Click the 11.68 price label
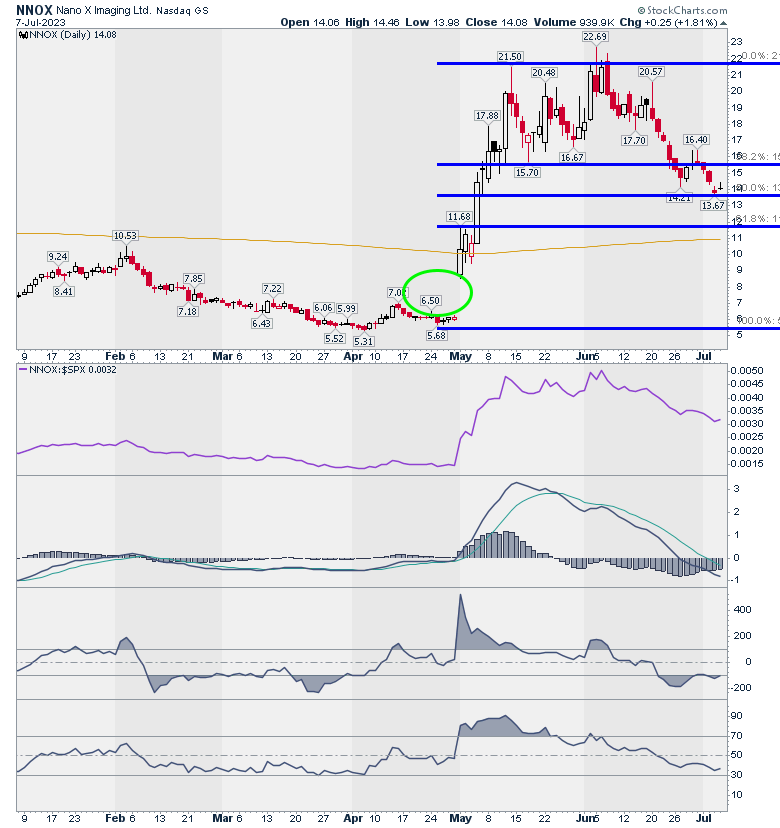Screen dimensions: 780x828 459,217
